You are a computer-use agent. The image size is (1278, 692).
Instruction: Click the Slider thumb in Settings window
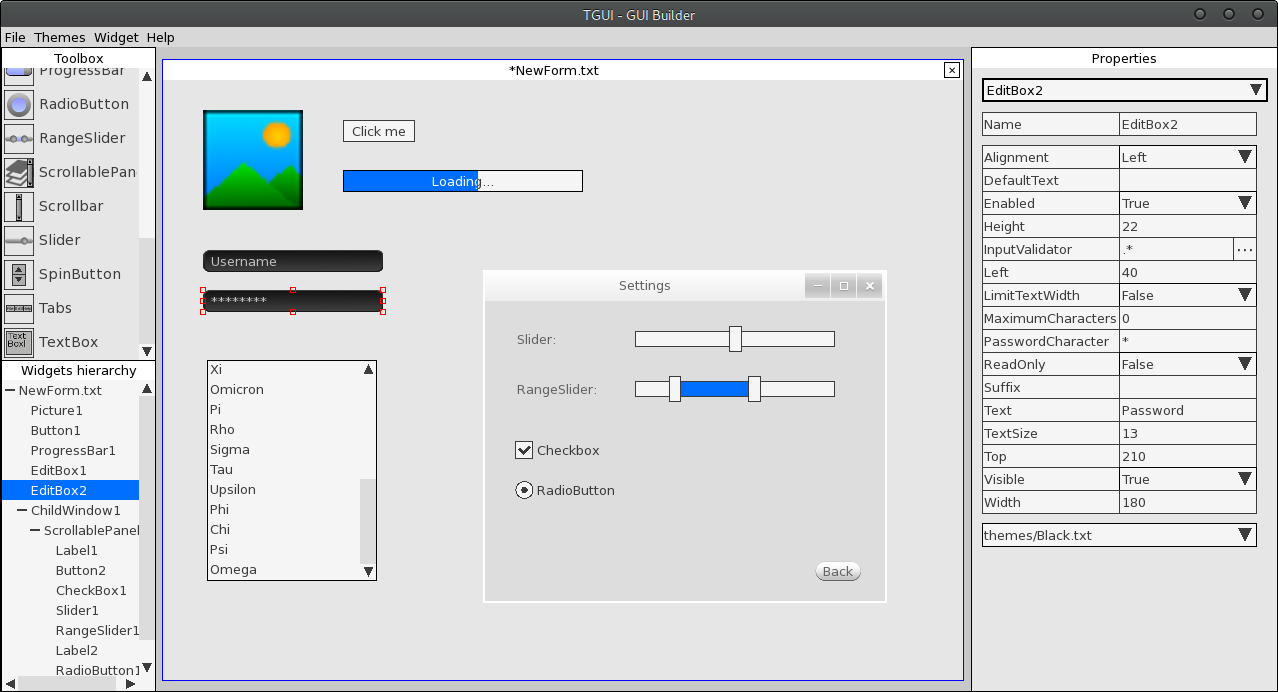coord(735,339)
